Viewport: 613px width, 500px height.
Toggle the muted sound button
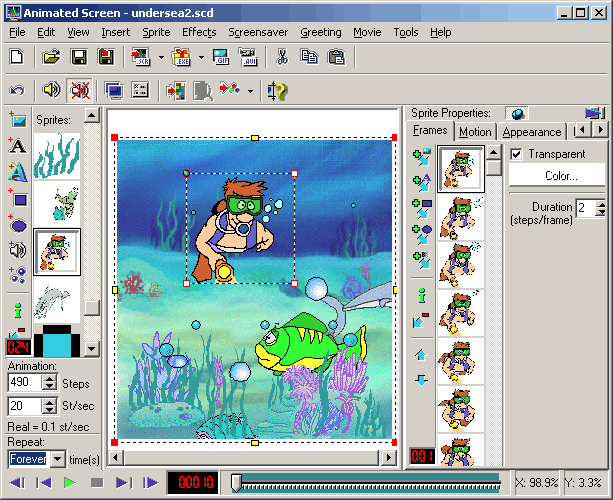79,91
